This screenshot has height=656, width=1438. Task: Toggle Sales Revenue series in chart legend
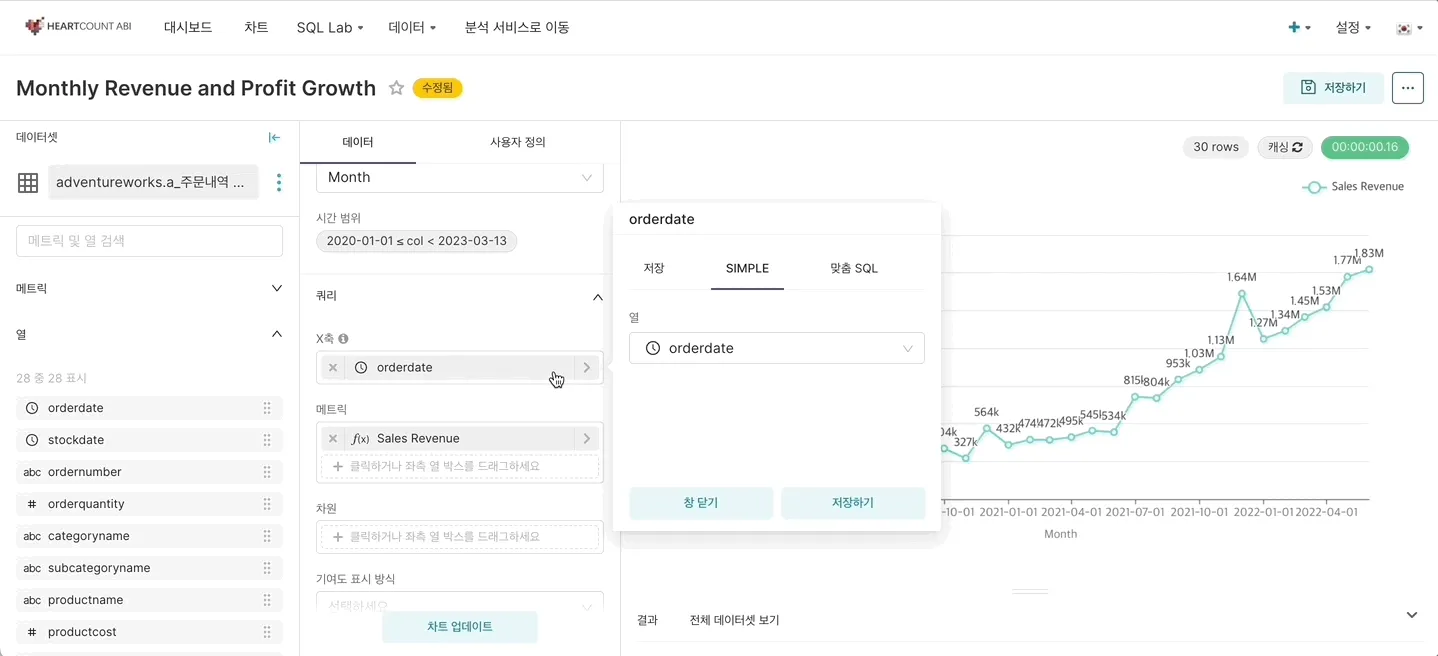(x=1355, y=187)
